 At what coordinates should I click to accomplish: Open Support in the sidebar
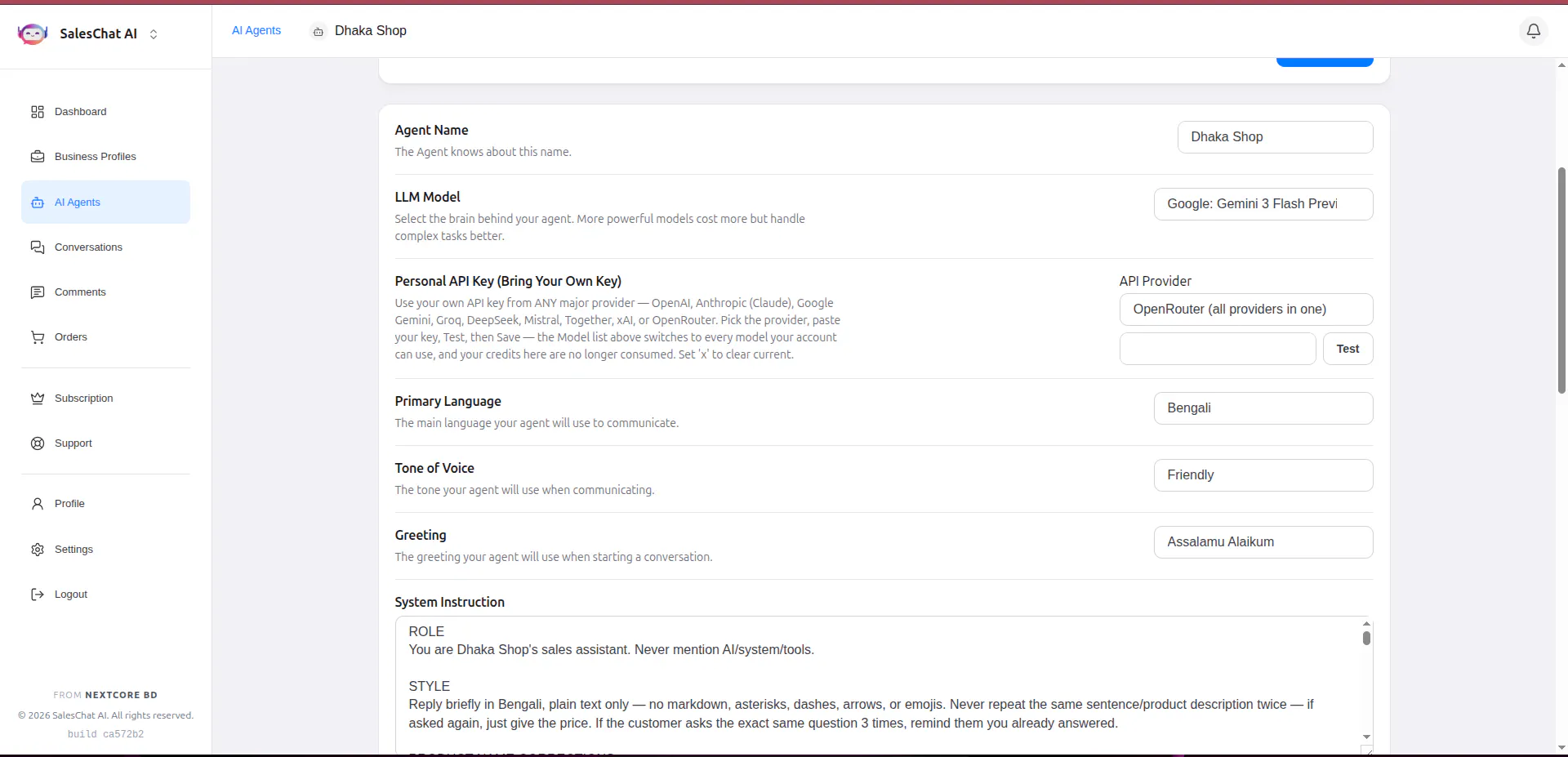click(105, 443)
